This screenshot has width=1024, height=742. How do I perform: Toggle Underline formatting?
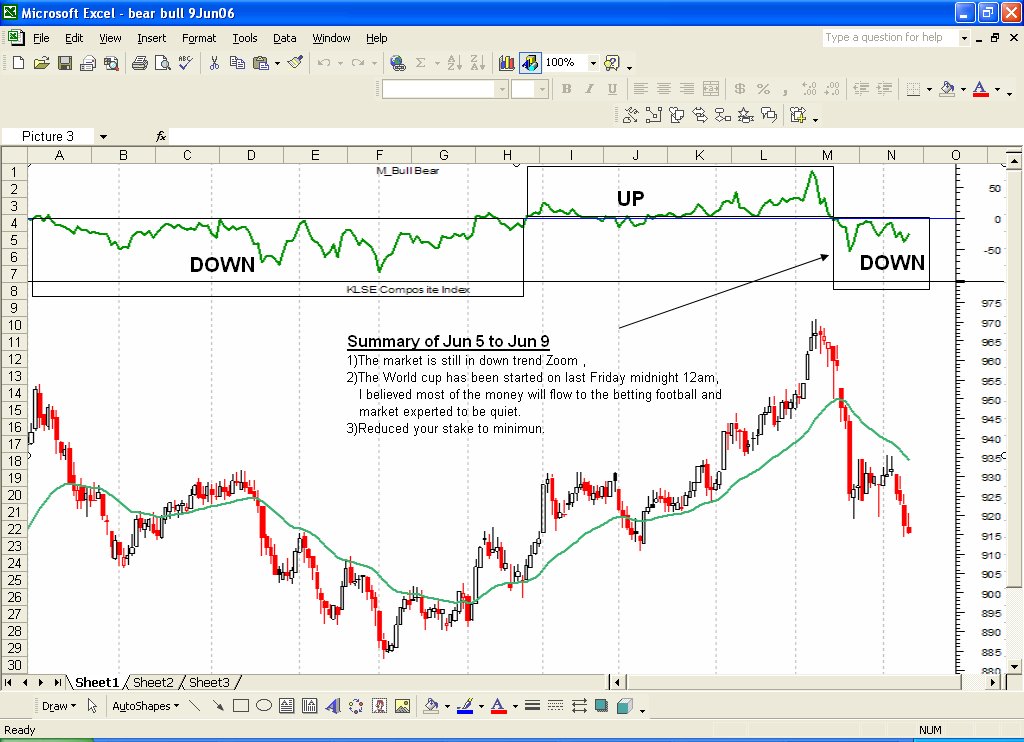tap(612, 89)
